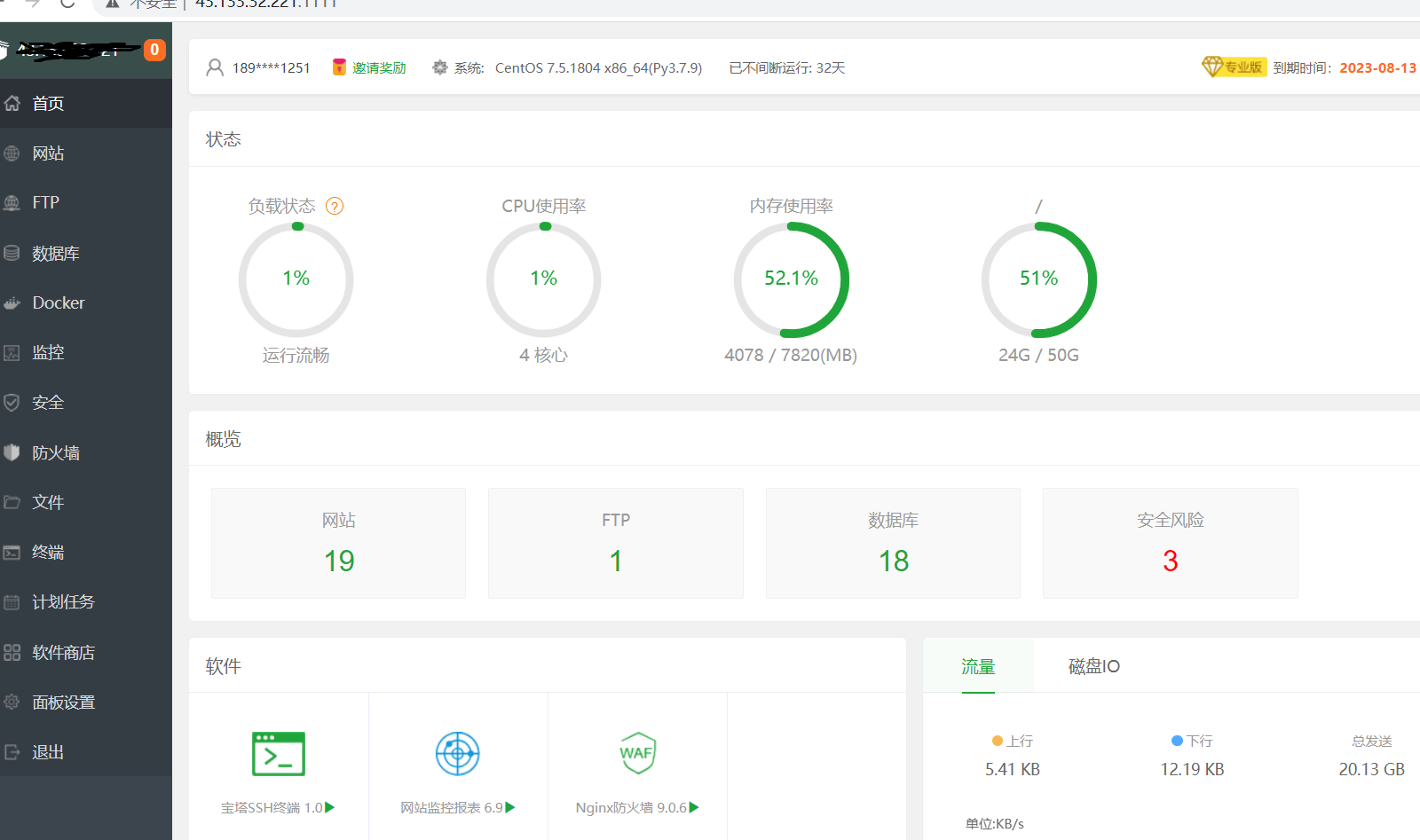The height and width of the screenshot is (840, 1420).
Task: Open the 安全风险 card showing 3
Action: 1170,543
